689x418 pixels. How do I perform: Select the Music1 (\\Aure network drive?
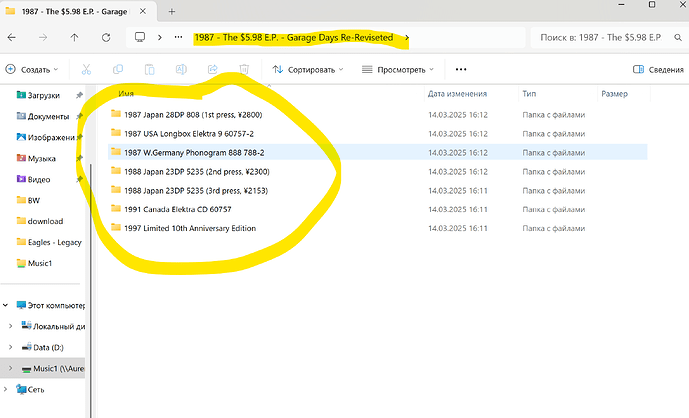(53, 368)
